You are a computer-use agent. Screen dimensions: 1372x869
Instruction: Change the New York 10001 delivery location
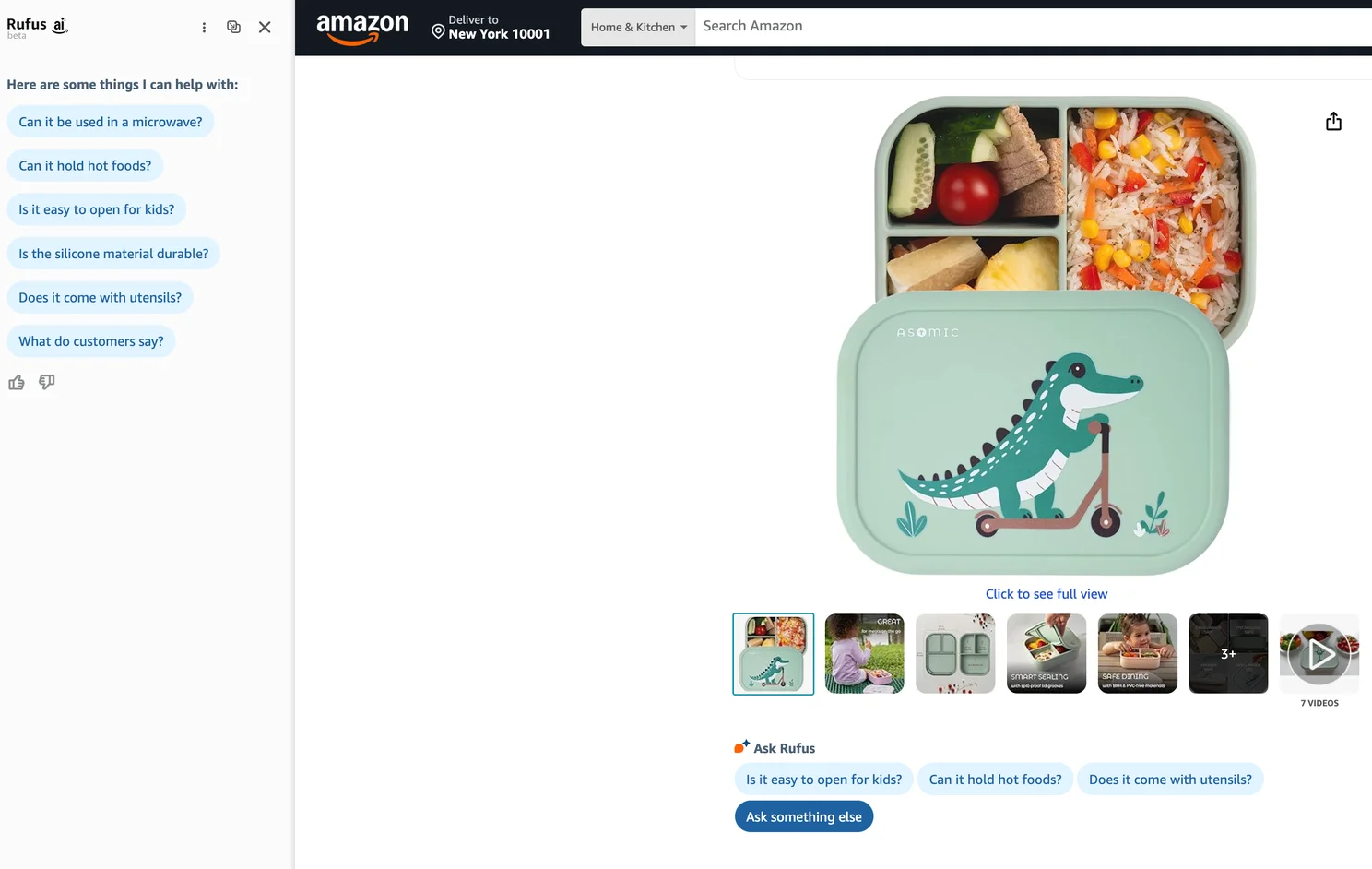(x=491, y=28)
